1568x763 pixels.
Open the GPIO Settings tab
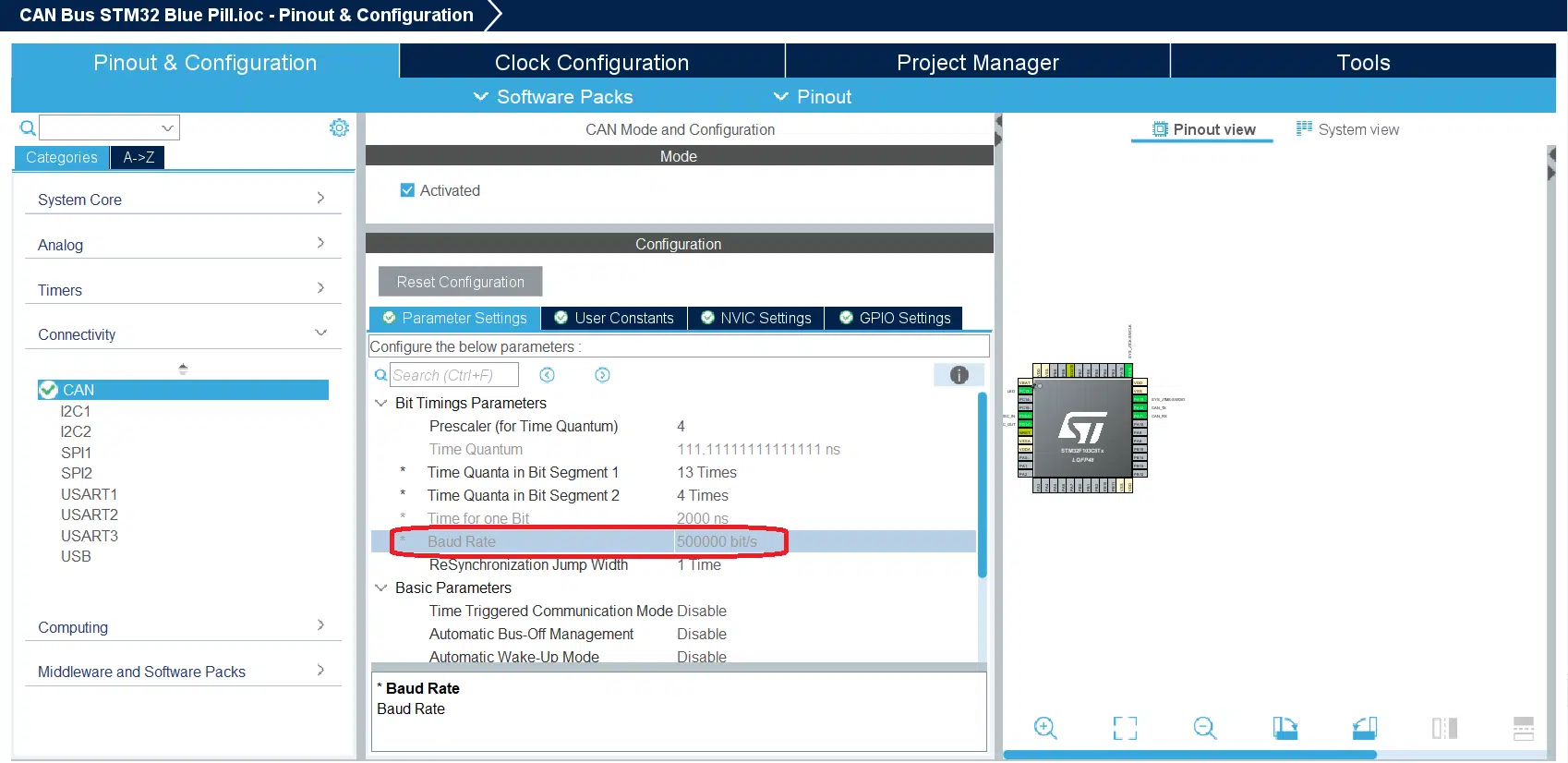pyautogui.click(x=895, y=318)
